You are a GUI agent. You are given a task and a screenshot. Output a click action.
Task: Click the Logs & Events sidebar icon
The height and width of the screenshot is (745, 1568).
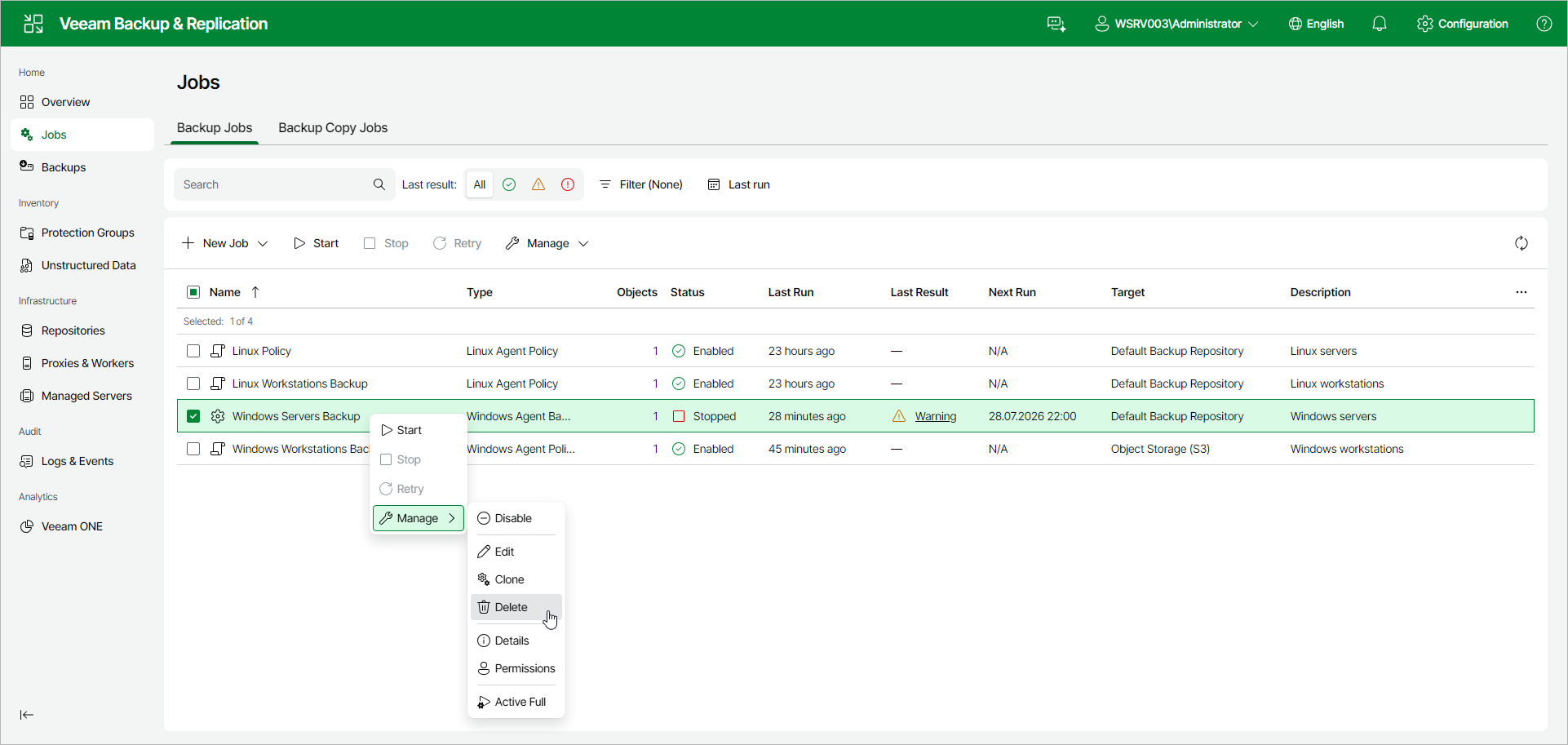click(x=27, y=461)
